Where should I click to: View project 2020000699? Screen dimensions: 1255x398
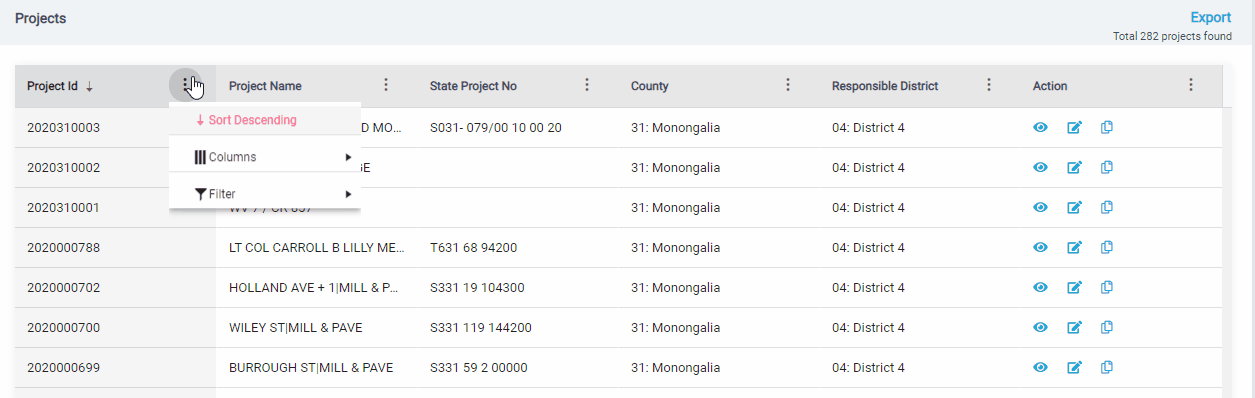[x=1040, y=367]
